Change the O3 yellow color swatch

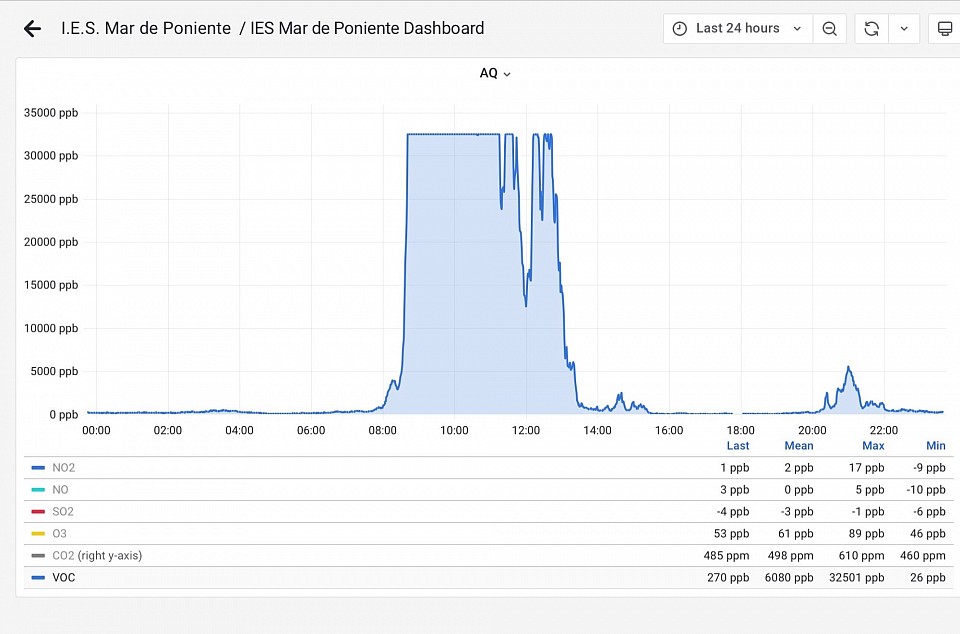tap(38, 534)
